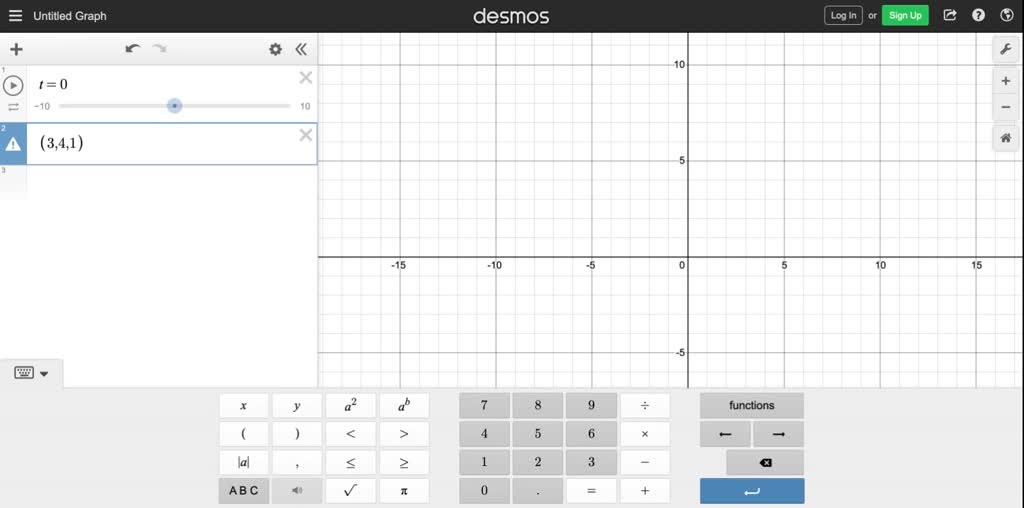Open the hamburger main menu

[x=15, y=16]
